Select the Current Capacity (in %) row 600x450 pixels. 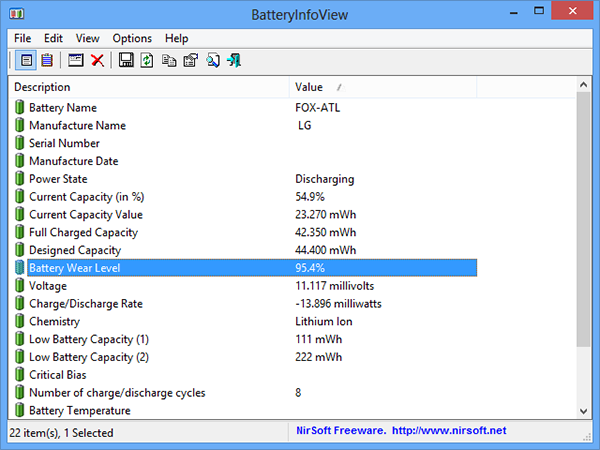click(243, 196)
